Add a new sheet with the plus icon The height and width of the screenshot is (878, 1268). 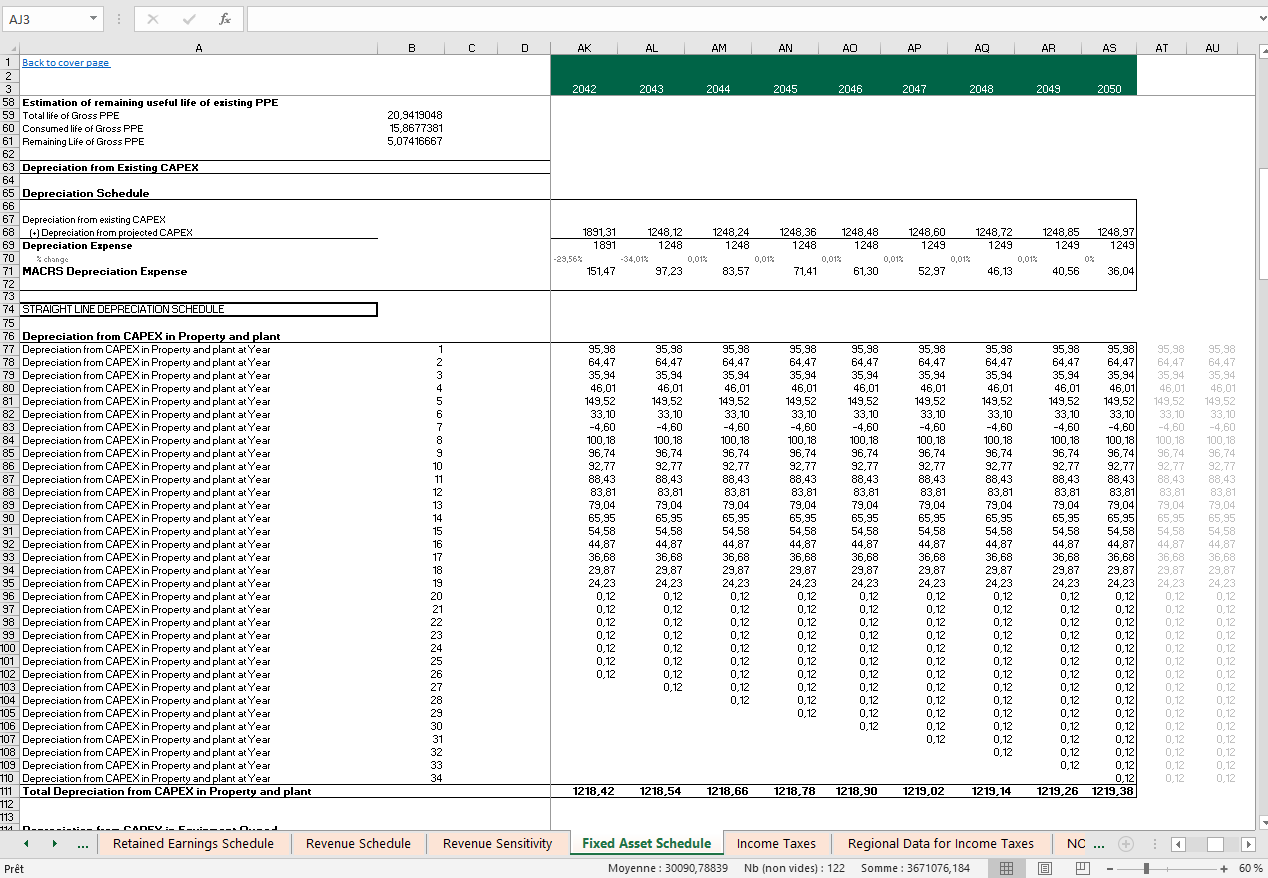point(1125,843)
